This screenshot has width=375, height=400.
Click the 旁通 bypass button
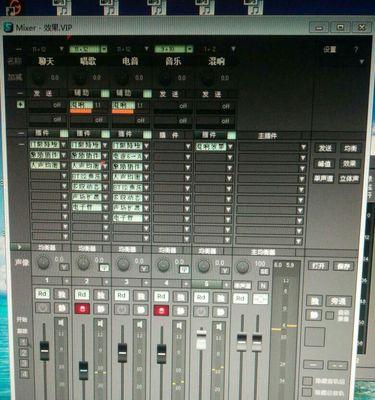[338, 301]
